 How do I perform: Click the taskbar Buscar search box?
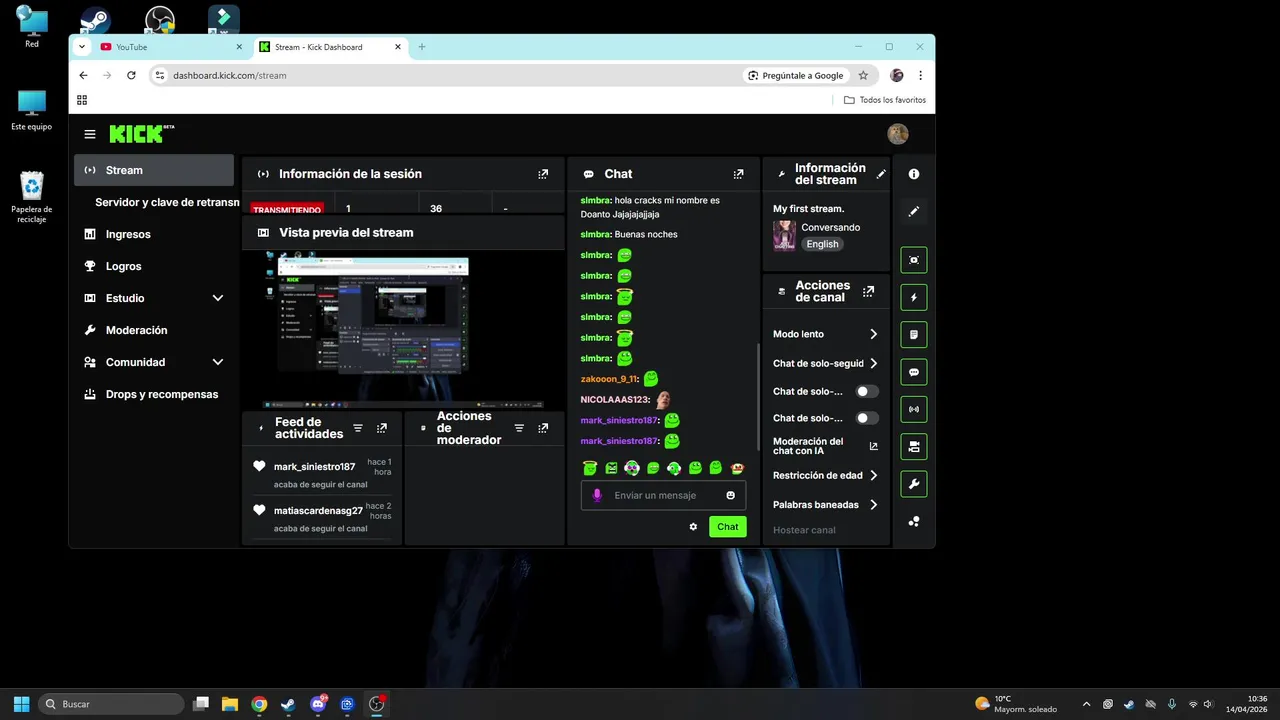(111, 704)
